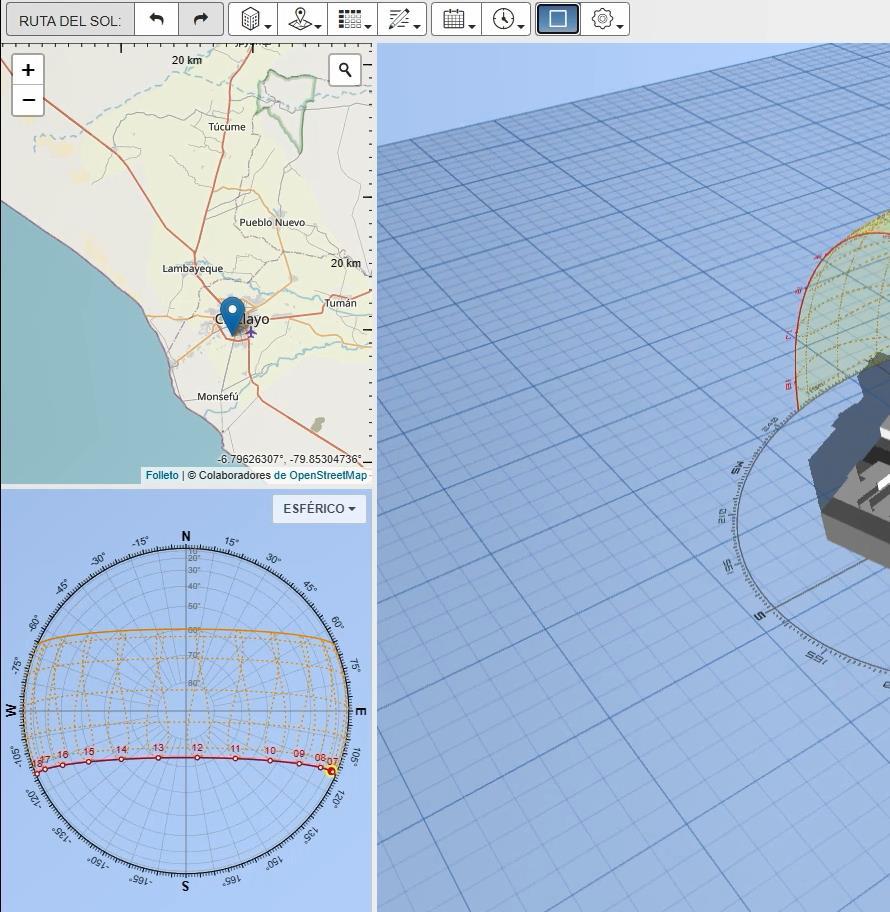Click the redo arrow button
This screenshot has height=912, width=890.
200,20
